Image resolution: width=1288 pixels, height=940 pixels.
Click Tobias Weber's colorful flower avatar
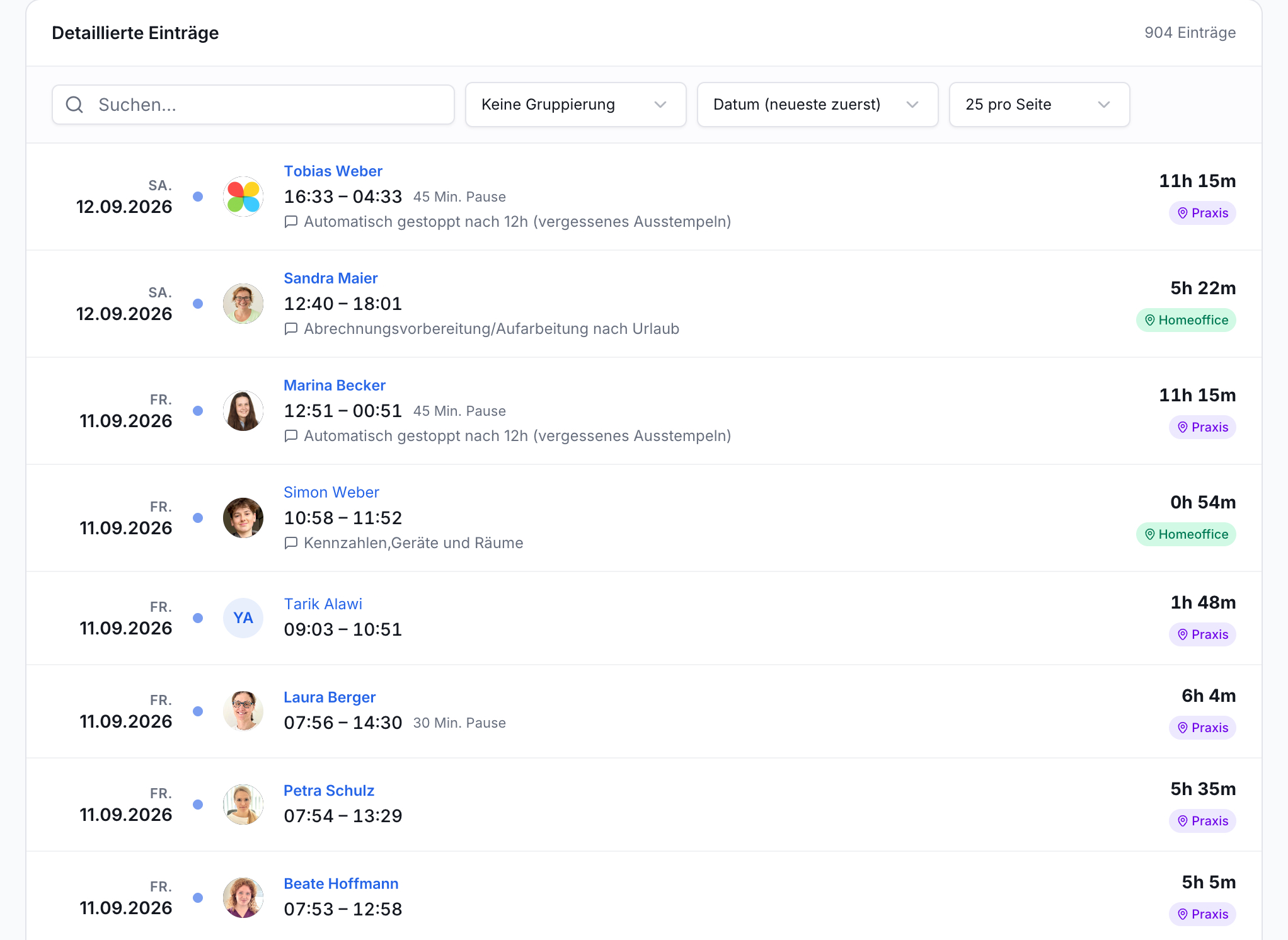pos(243,197)
